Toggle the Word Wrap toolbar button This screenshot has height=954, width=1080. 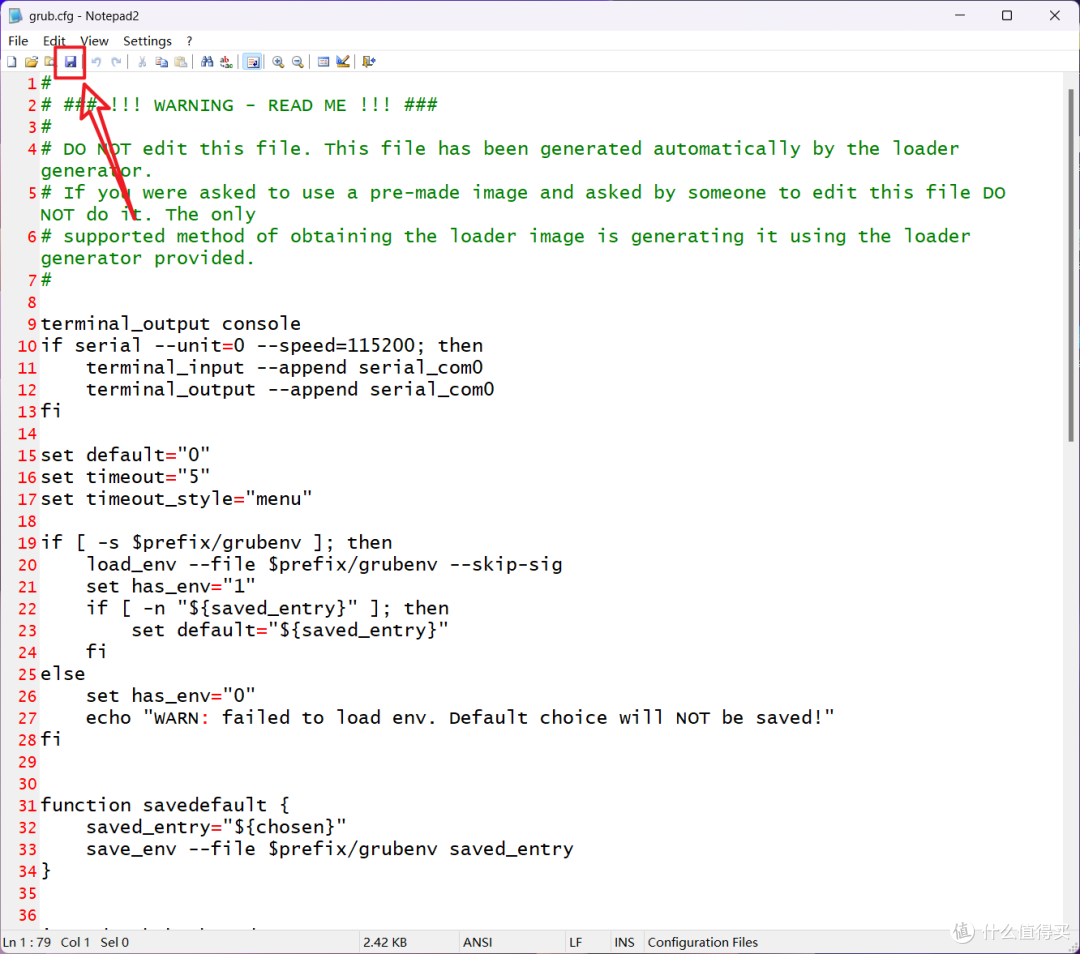pos(253,62)
